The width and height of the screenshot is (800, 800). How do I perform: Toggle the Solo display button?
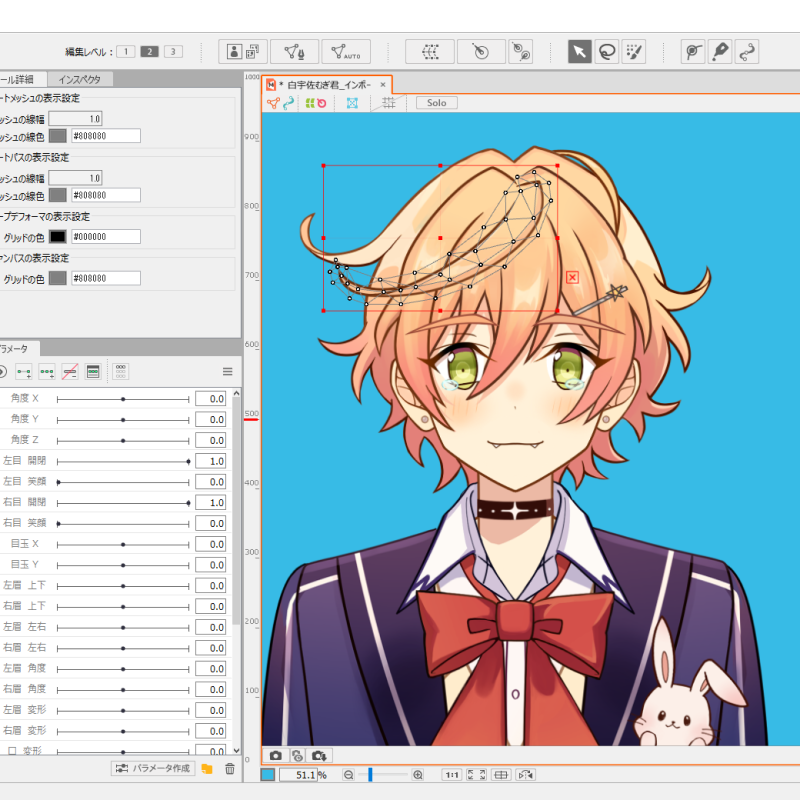click(436, 103)
